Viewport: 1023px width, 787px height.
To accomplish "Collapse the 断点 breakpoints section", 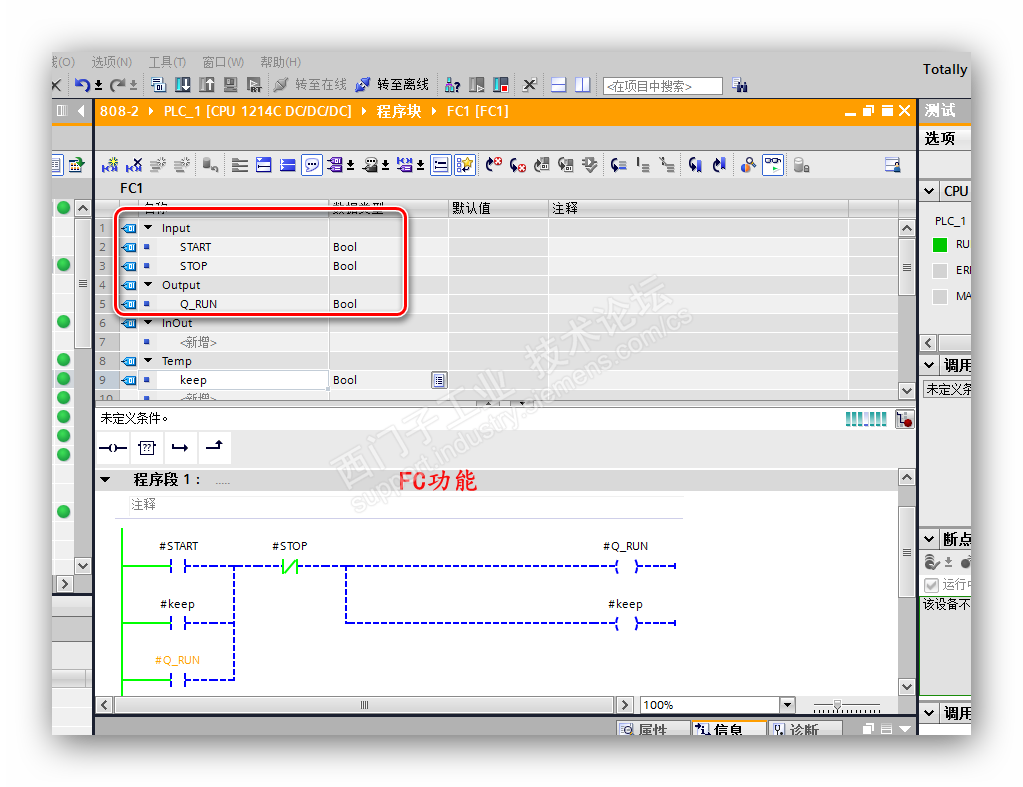I will (929, 539).
